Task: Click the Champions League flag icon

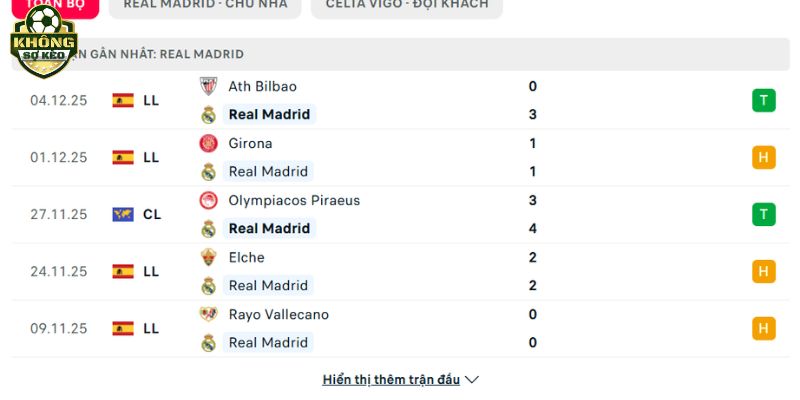Action: (123, 214)
